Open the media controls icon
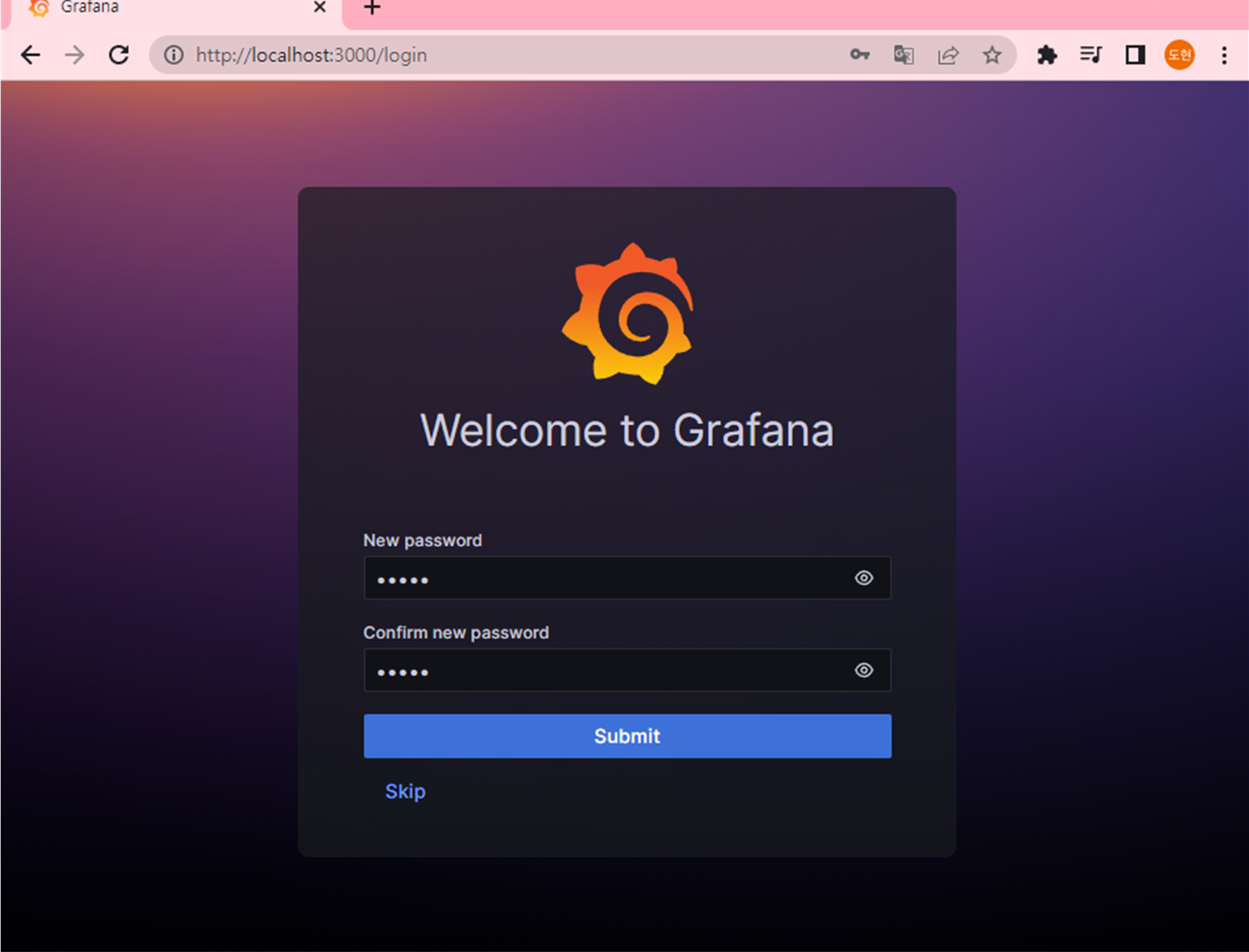The height and width of the screenshot is (952, 1249). pyautogui.click(x=1091, y=55)
